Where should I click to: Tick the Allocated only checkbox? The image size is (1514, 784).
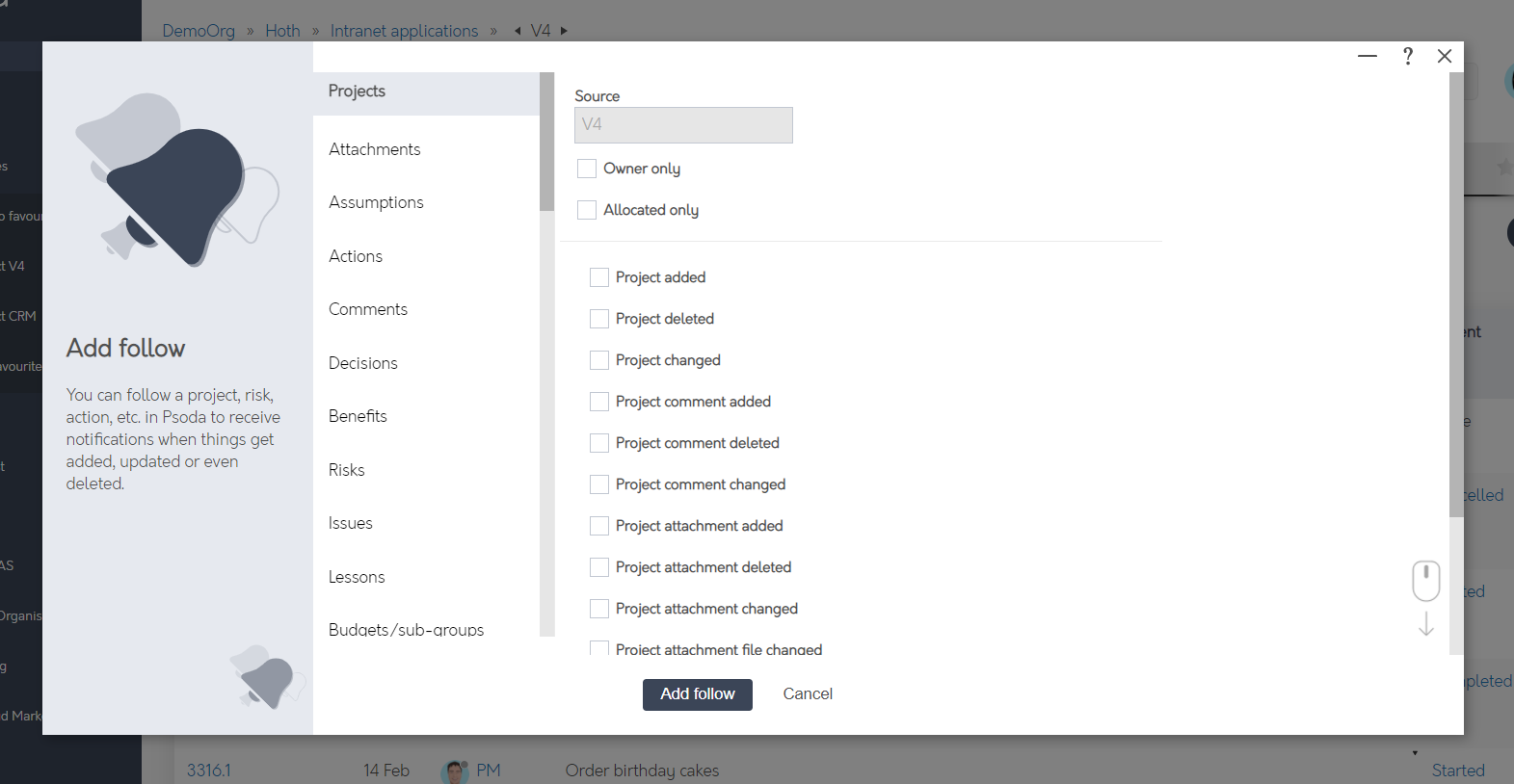point(587,210)
